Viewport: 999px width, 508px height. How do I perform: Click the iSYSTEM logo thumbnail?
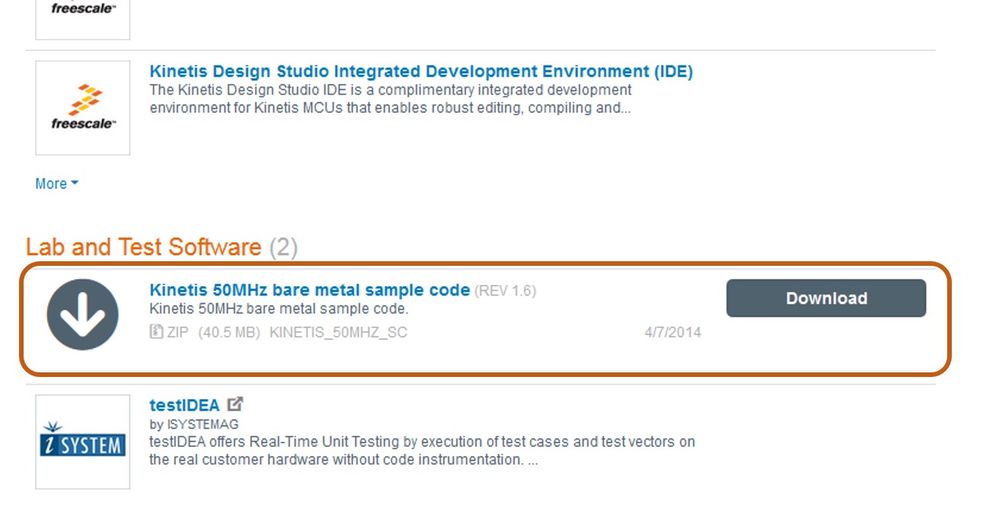click(83, 442)
